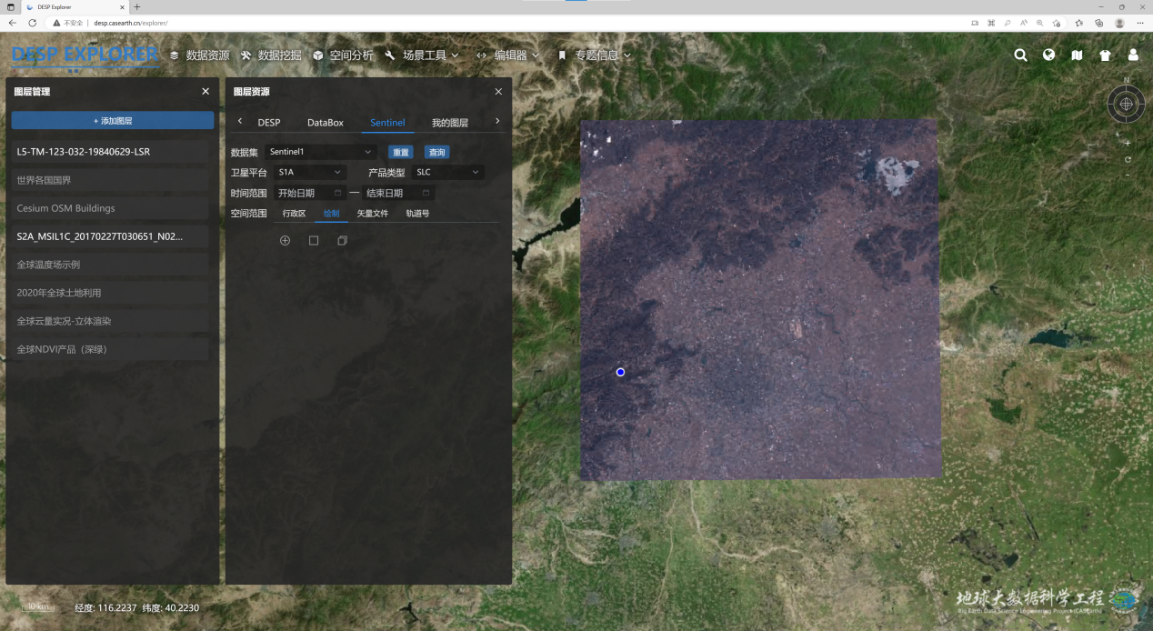
Task: Click the map zoom-in plus button
Action: pos(1128,142)
